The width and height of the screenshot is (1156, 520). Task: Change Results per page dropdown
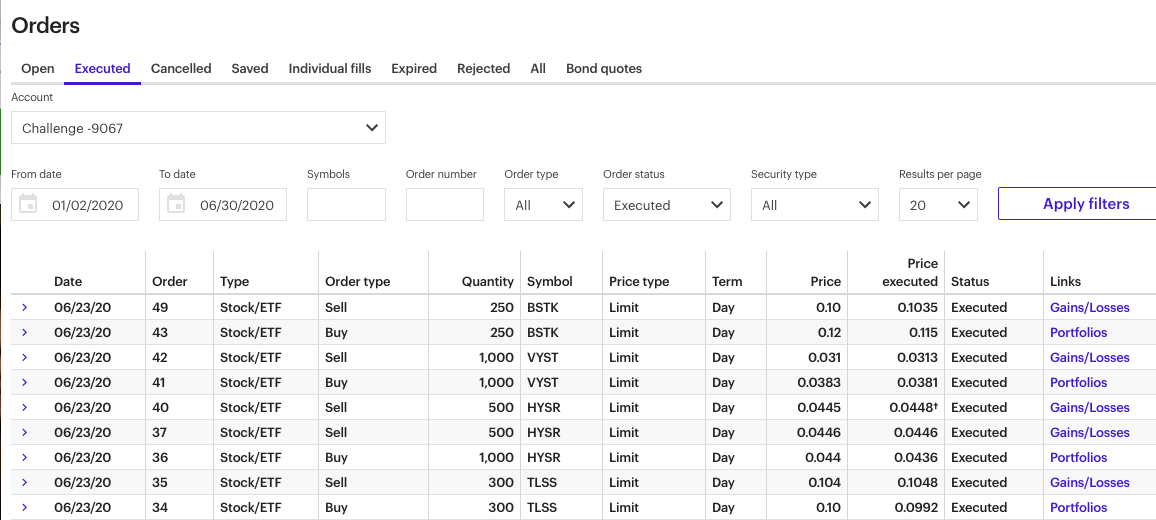[937, 205]
